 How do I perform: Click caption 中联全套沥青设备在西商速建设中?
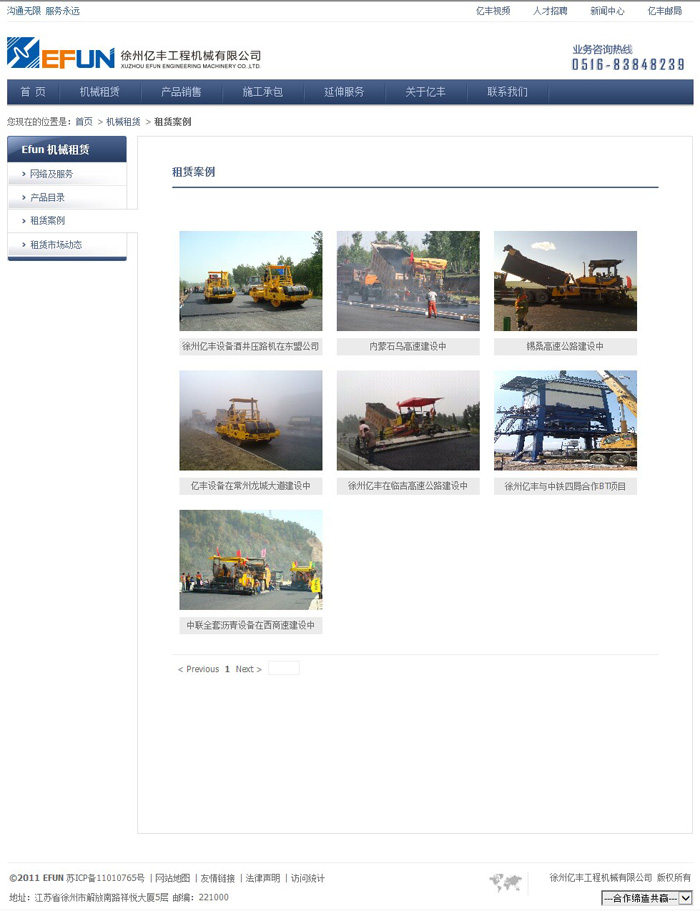coord(250,625)
